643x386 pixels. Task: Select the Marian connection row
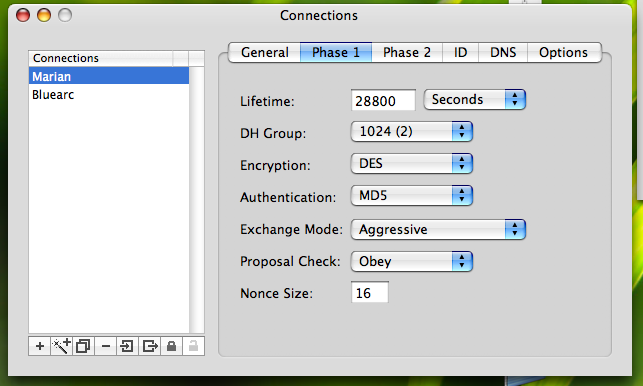click(109, 76)
